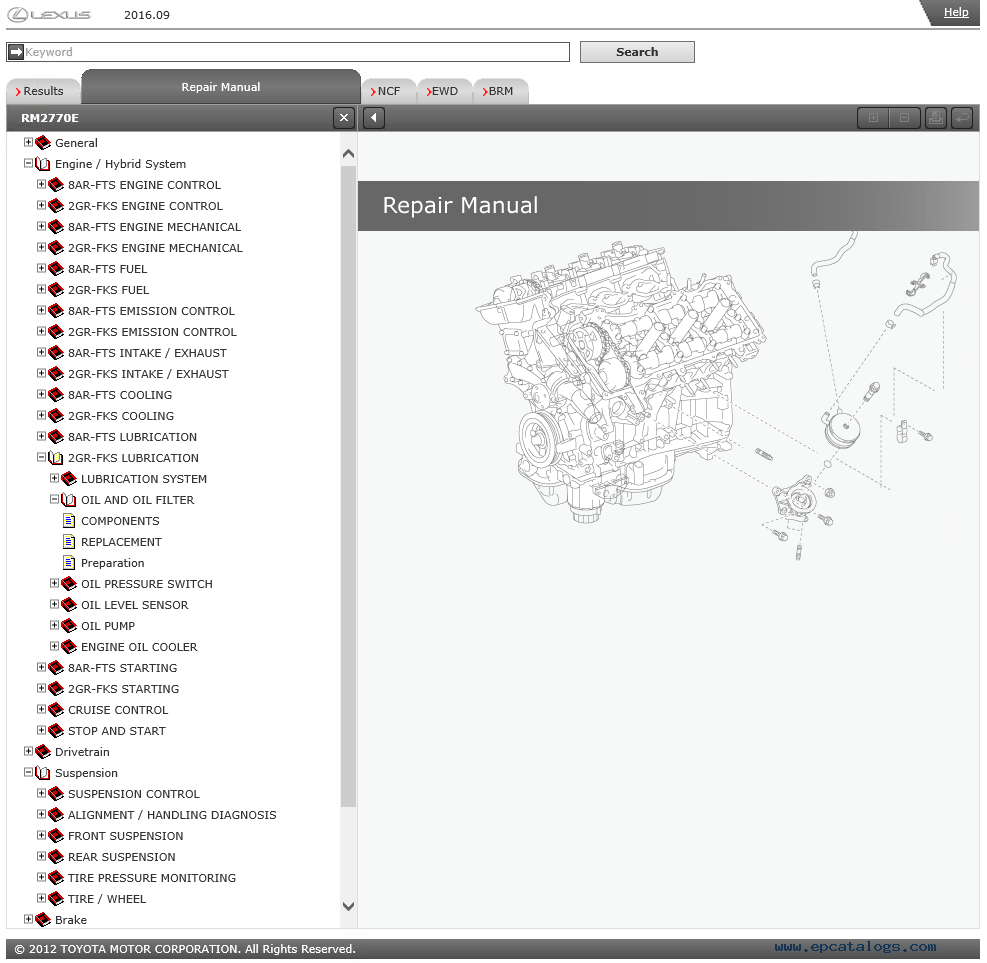Expand the OIL PRESSURE SWITCH node

click(54, 583)
